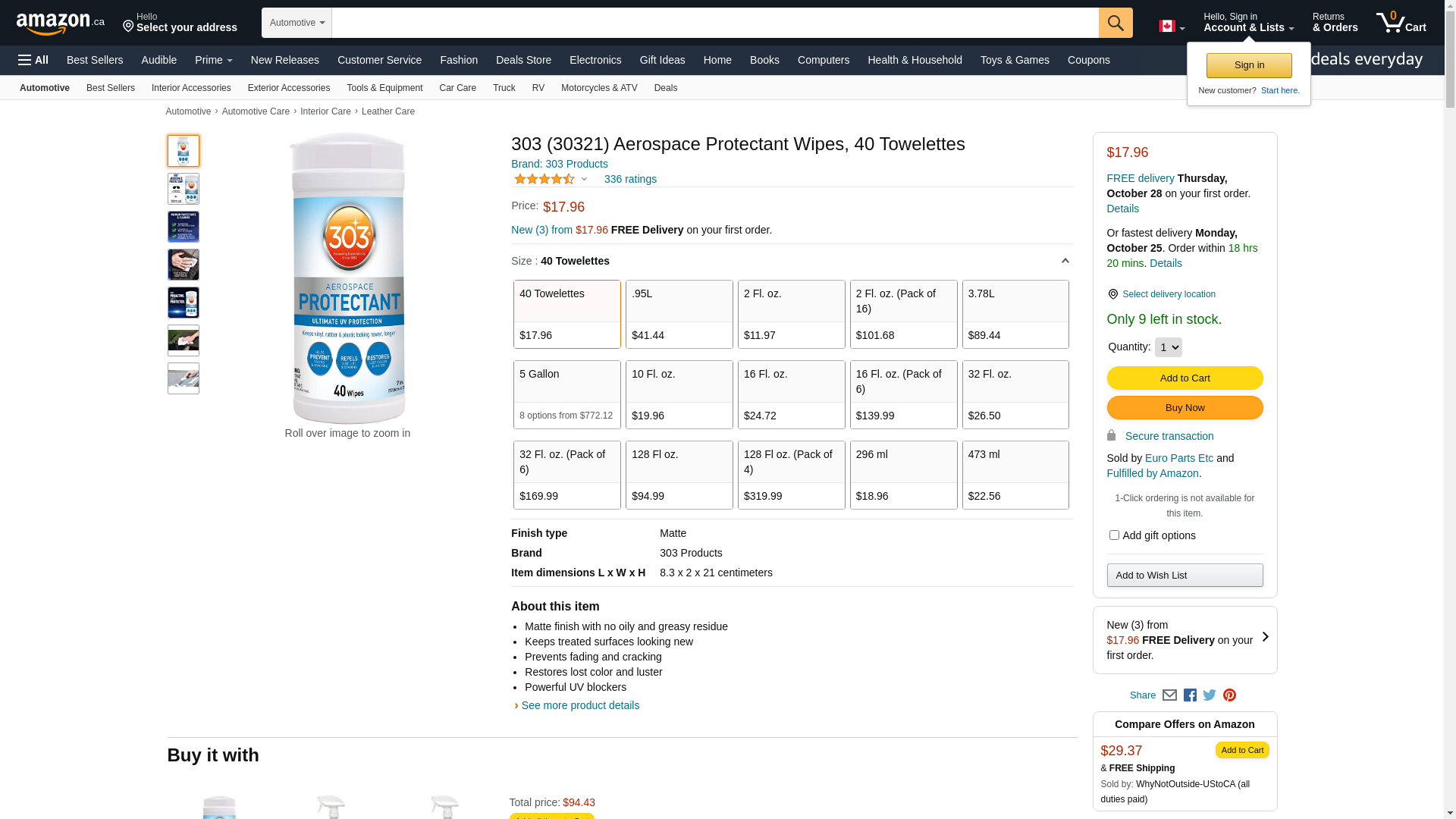Expand the Account & Lists menu
Viewport: 1456px width, 819px height.
click(x=1249, y=23)
